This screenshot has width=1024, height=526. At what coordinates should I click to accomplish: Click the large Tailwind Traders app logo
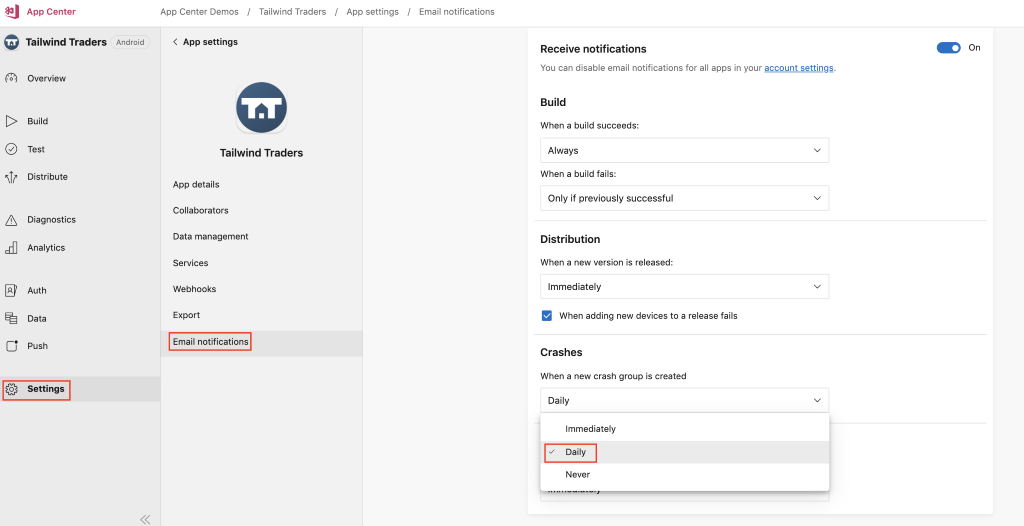click(261, 108)
